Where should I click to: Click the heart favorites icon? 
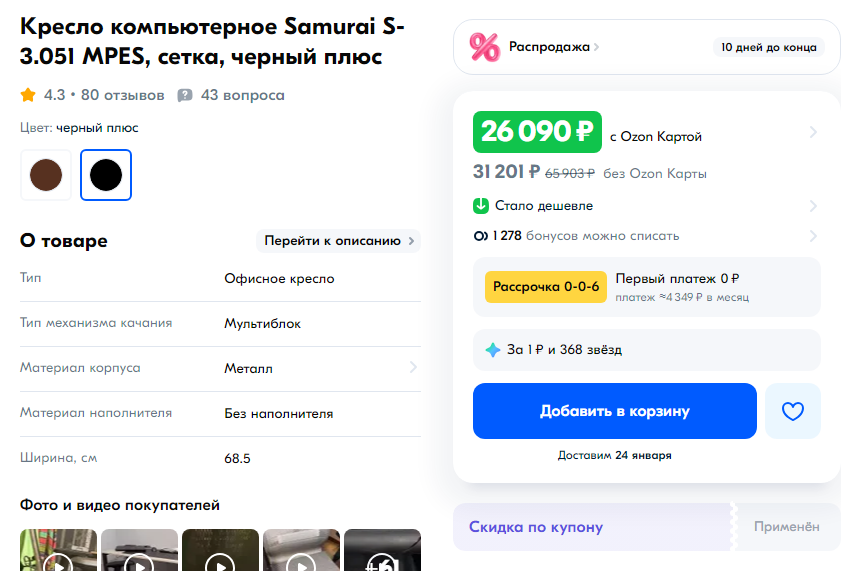pyautogui.click(x=793, y=411)
